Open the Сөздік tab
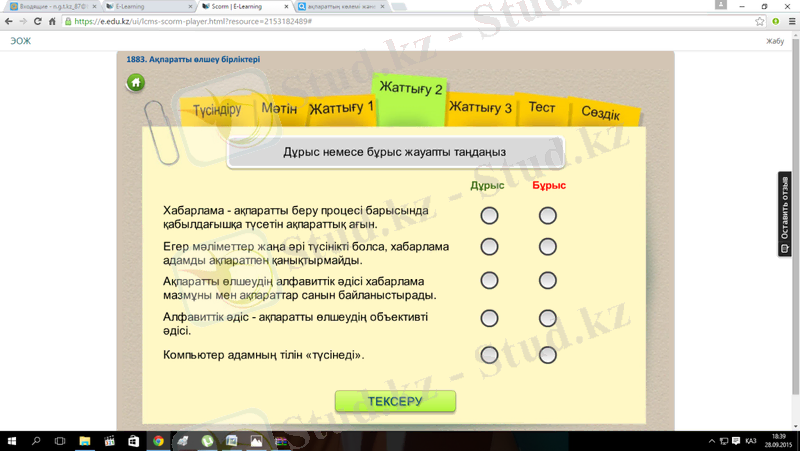This screenshot has height=451, width=800. click(600, 114)
